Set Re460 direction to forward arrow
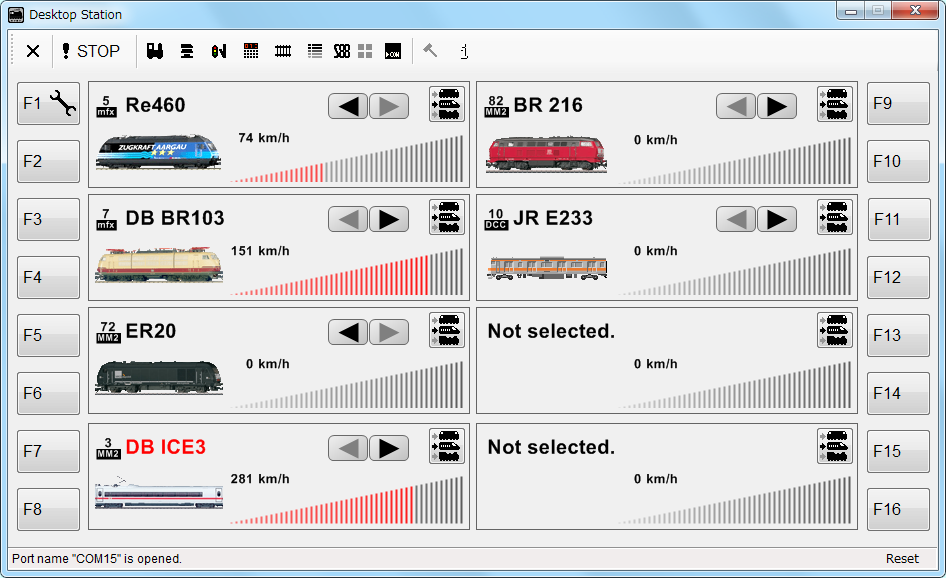946x578 pixels. click(x=389, y=106)
